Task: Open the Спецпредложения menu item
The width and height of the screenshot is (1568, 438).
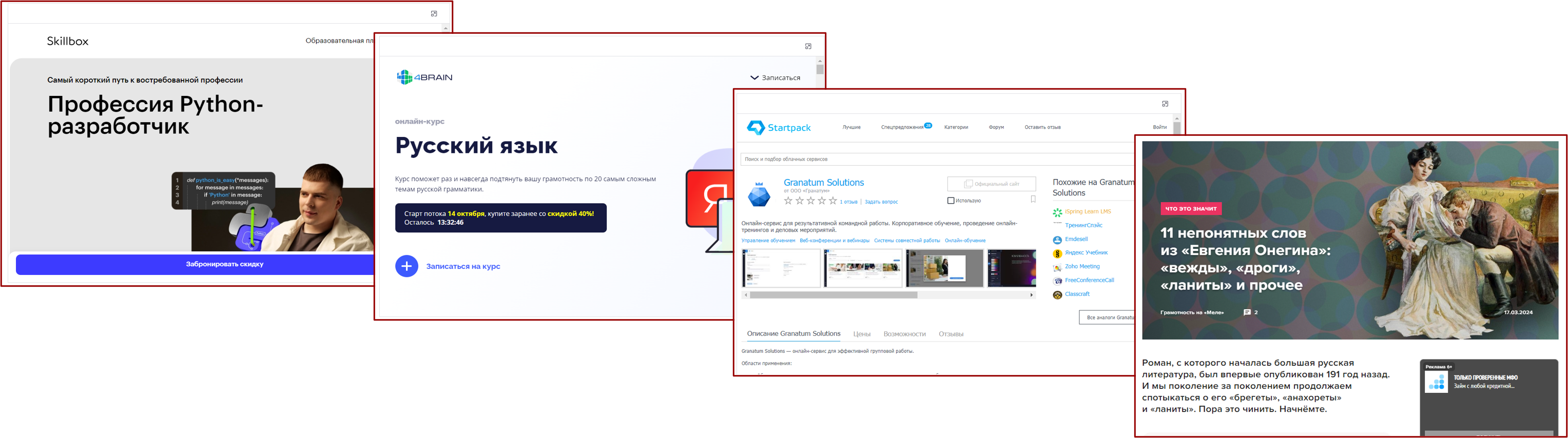Action: pyautogui.click(x=902, y=128)
